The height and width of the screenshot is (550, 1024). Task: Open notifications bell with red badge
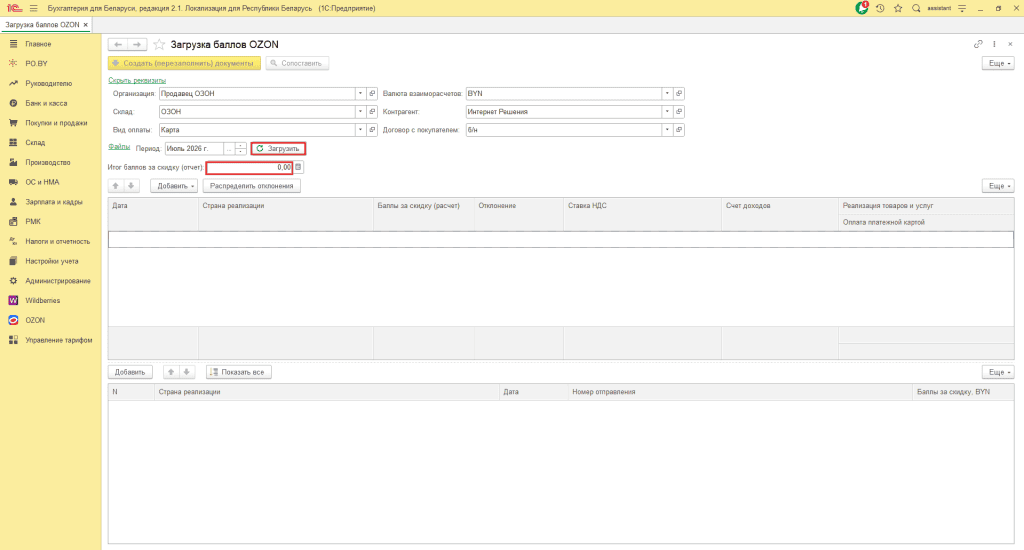tap(862, 8)
